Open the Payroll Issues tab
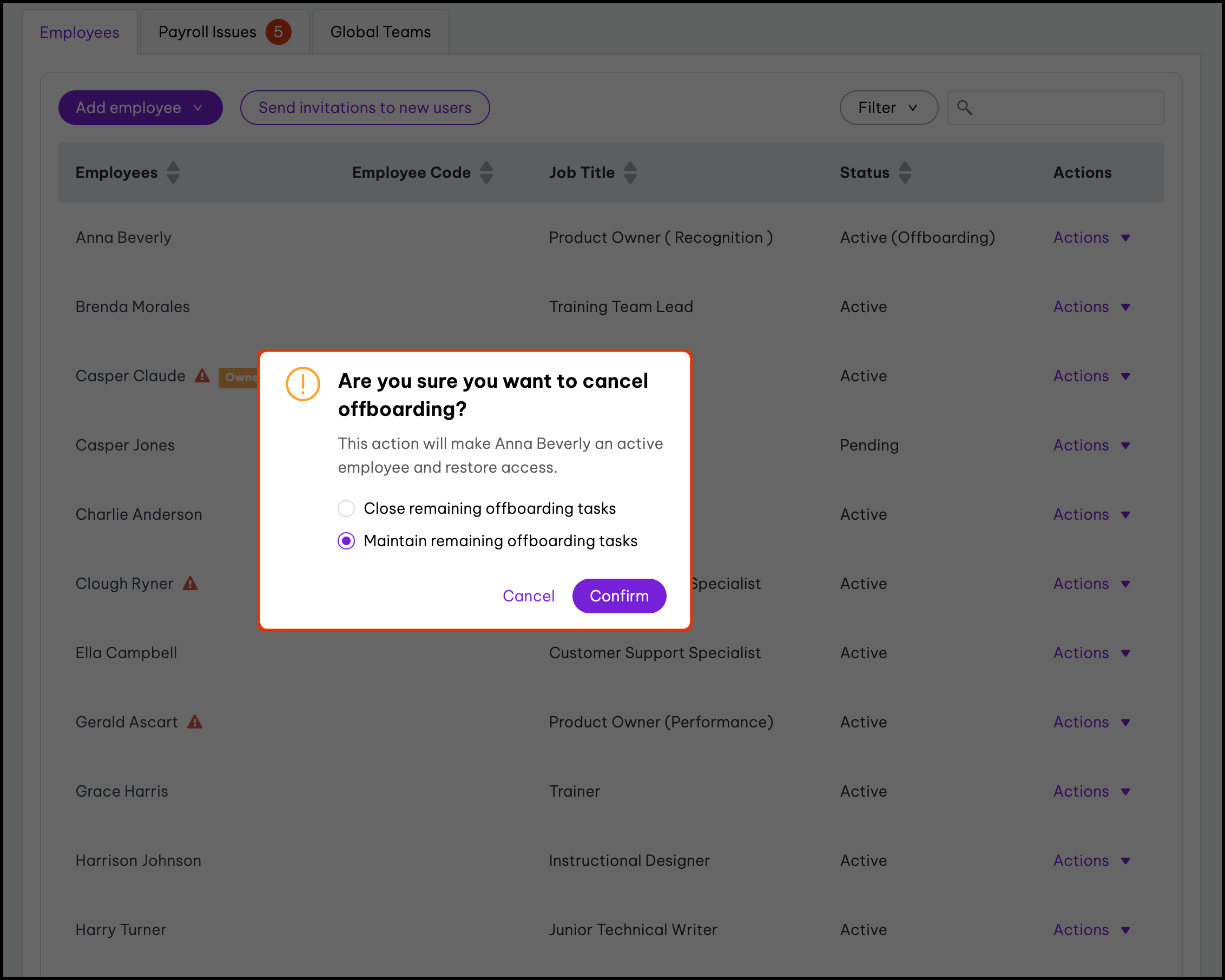 pyautogui.click(x=208, y=32)
